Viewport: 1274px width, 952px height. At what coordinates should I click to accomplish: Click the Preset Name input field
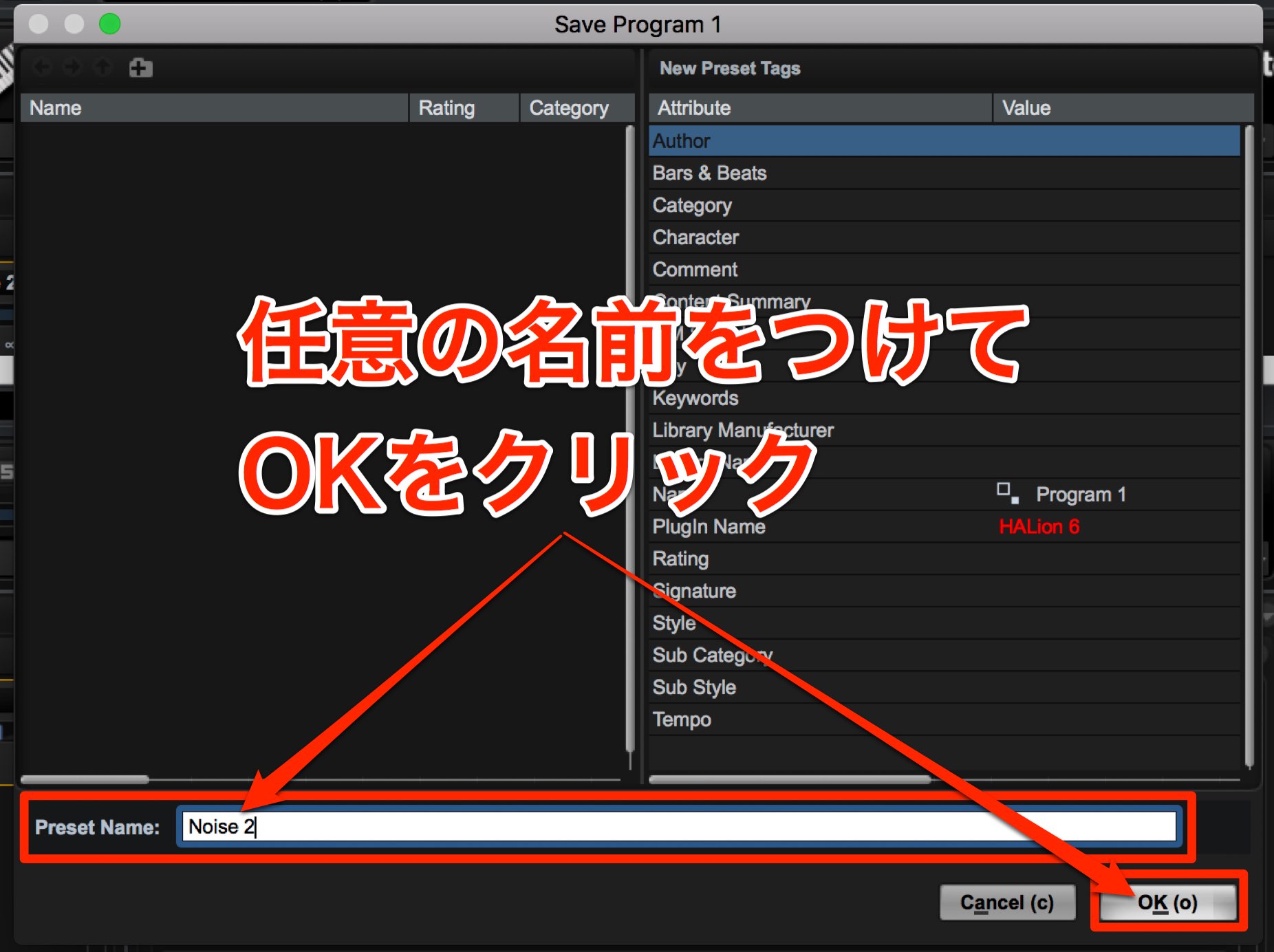coord(679,827)
